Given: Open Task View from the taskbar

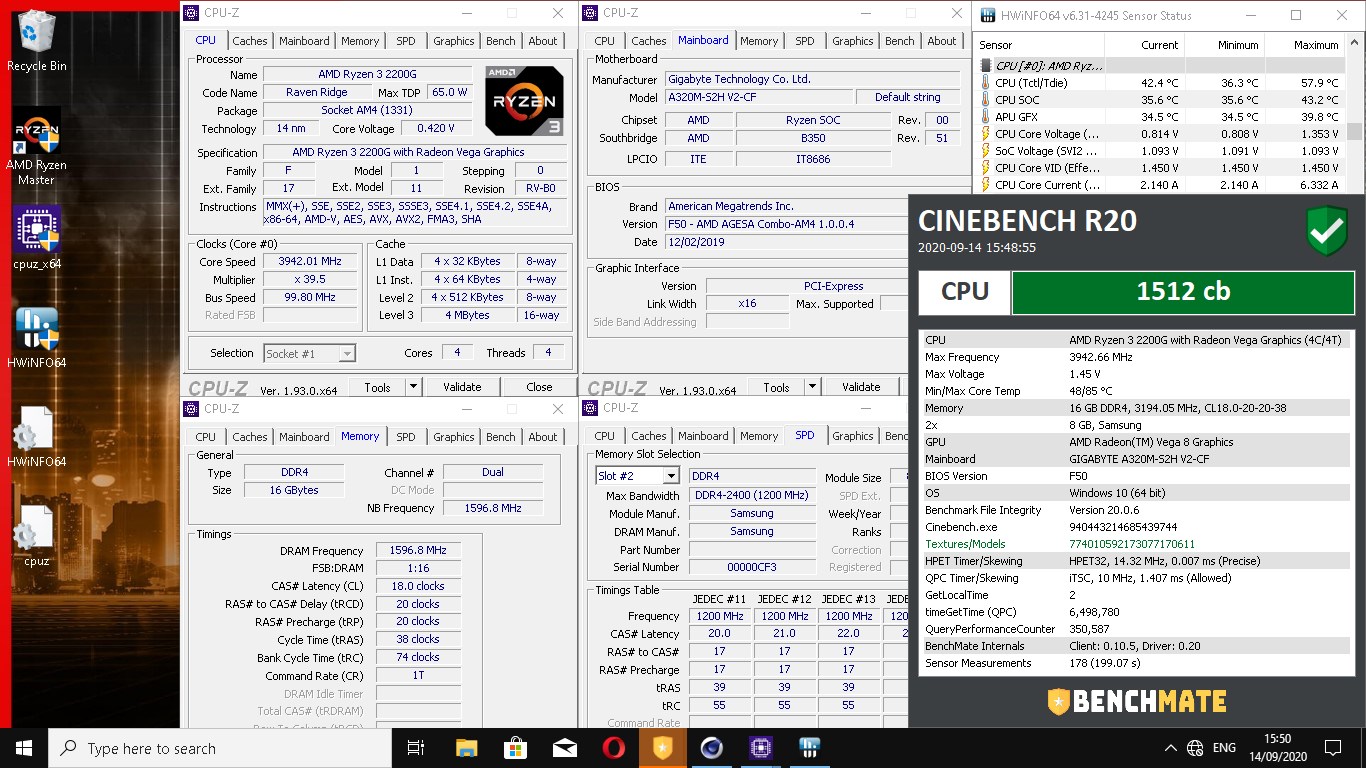Looking at the screenshot, I should (x=416, y=748).
